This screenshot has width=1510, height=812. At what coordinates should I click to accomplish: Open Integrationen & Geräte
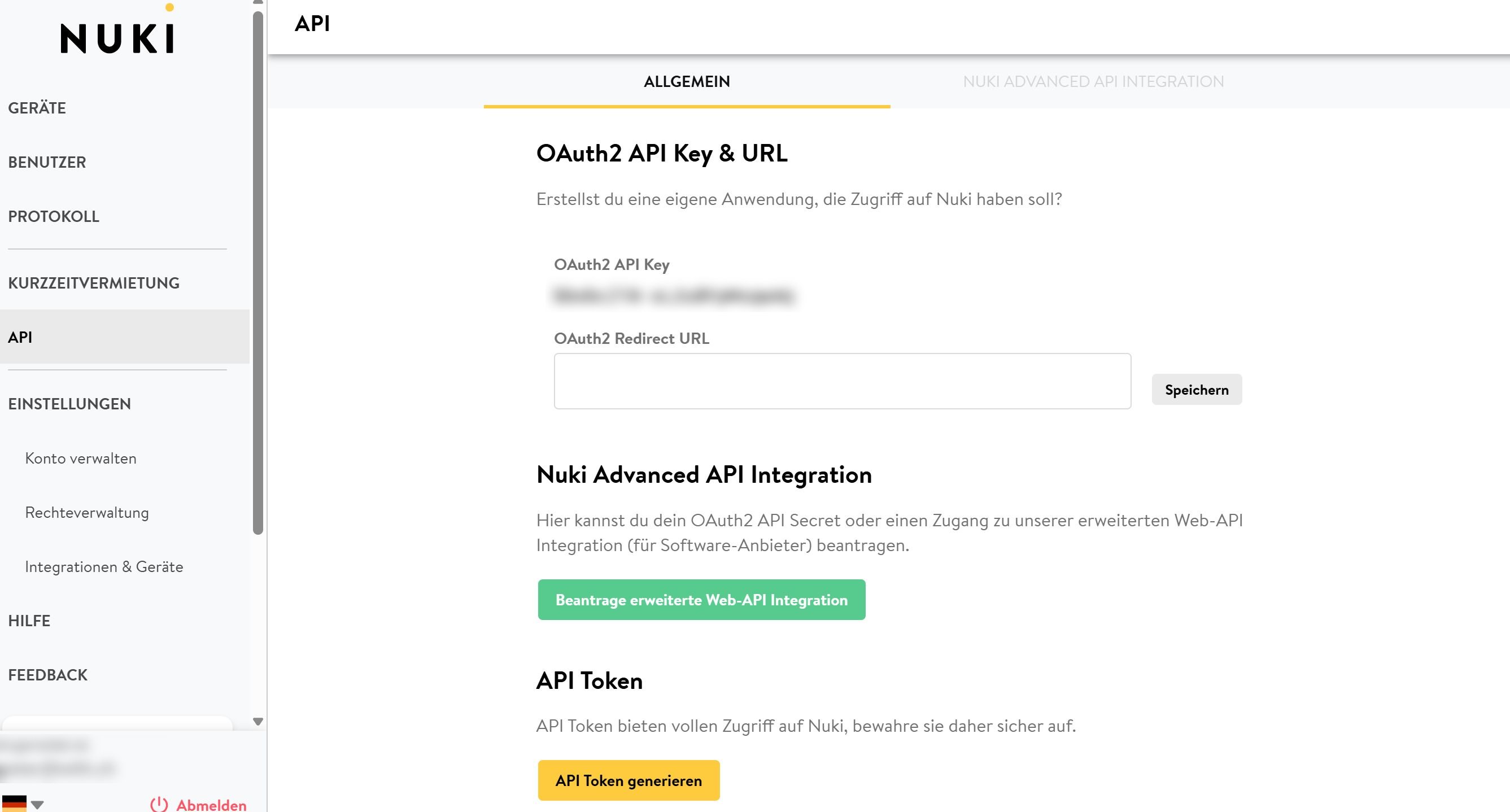click(104, 567)
